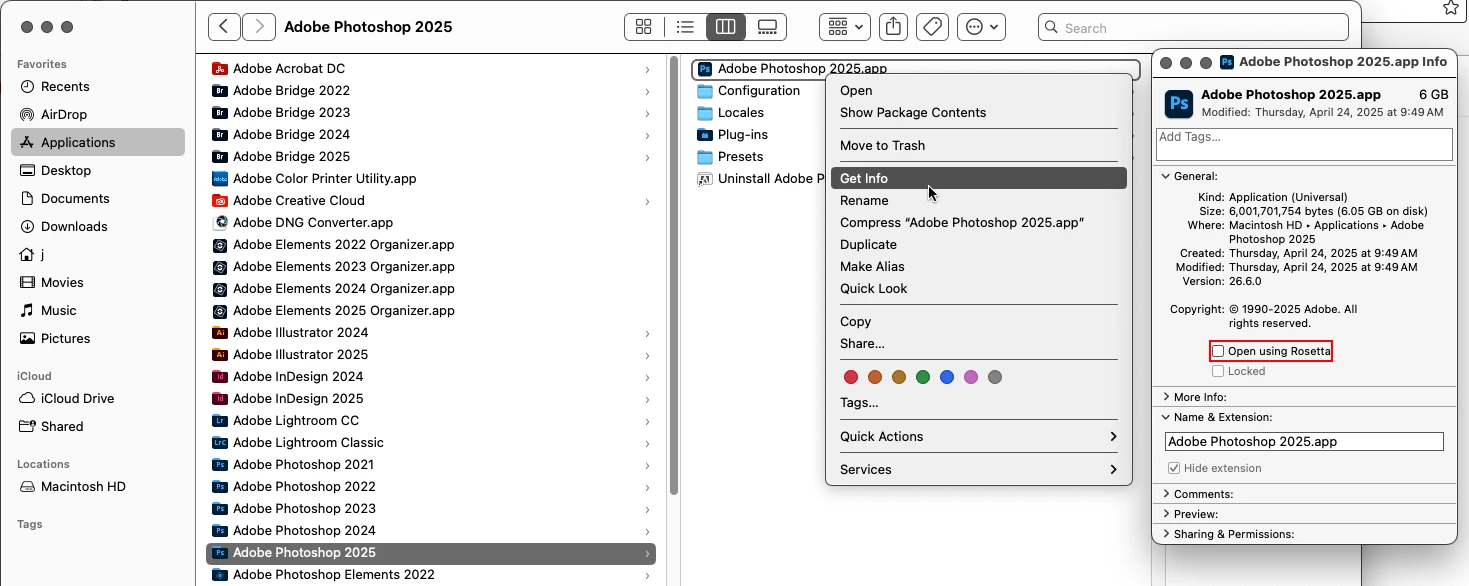Image resolution: width=1469 pixels, height=586 pixels.
Task: Choose Copy in context menu
Action: (x=978, y=321)
